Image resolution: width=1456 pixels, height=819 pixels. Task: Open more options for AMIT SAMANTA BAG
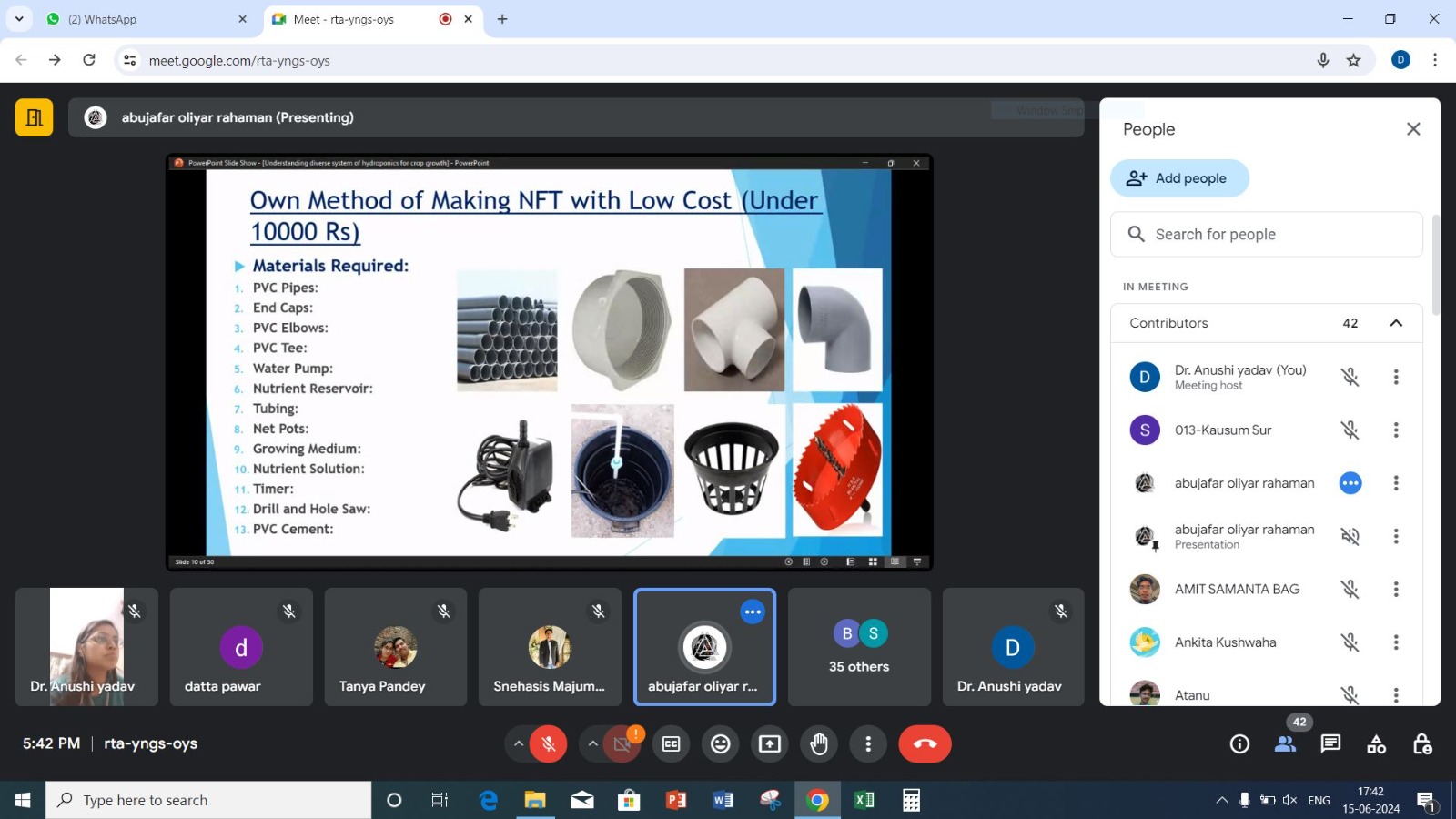1396,590
